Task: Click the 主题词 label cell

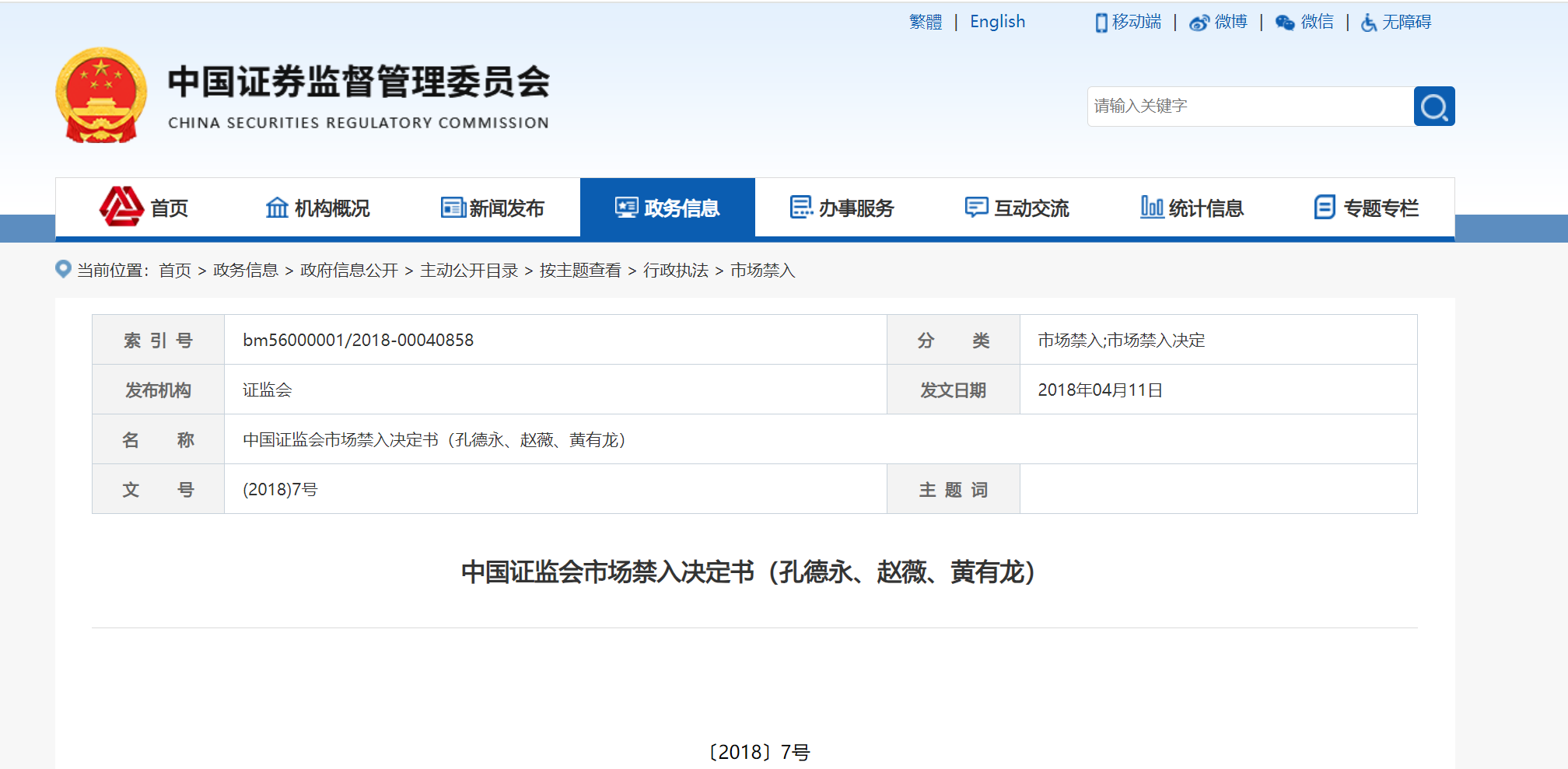Action: pyautogui.click(x=954, y=489)
